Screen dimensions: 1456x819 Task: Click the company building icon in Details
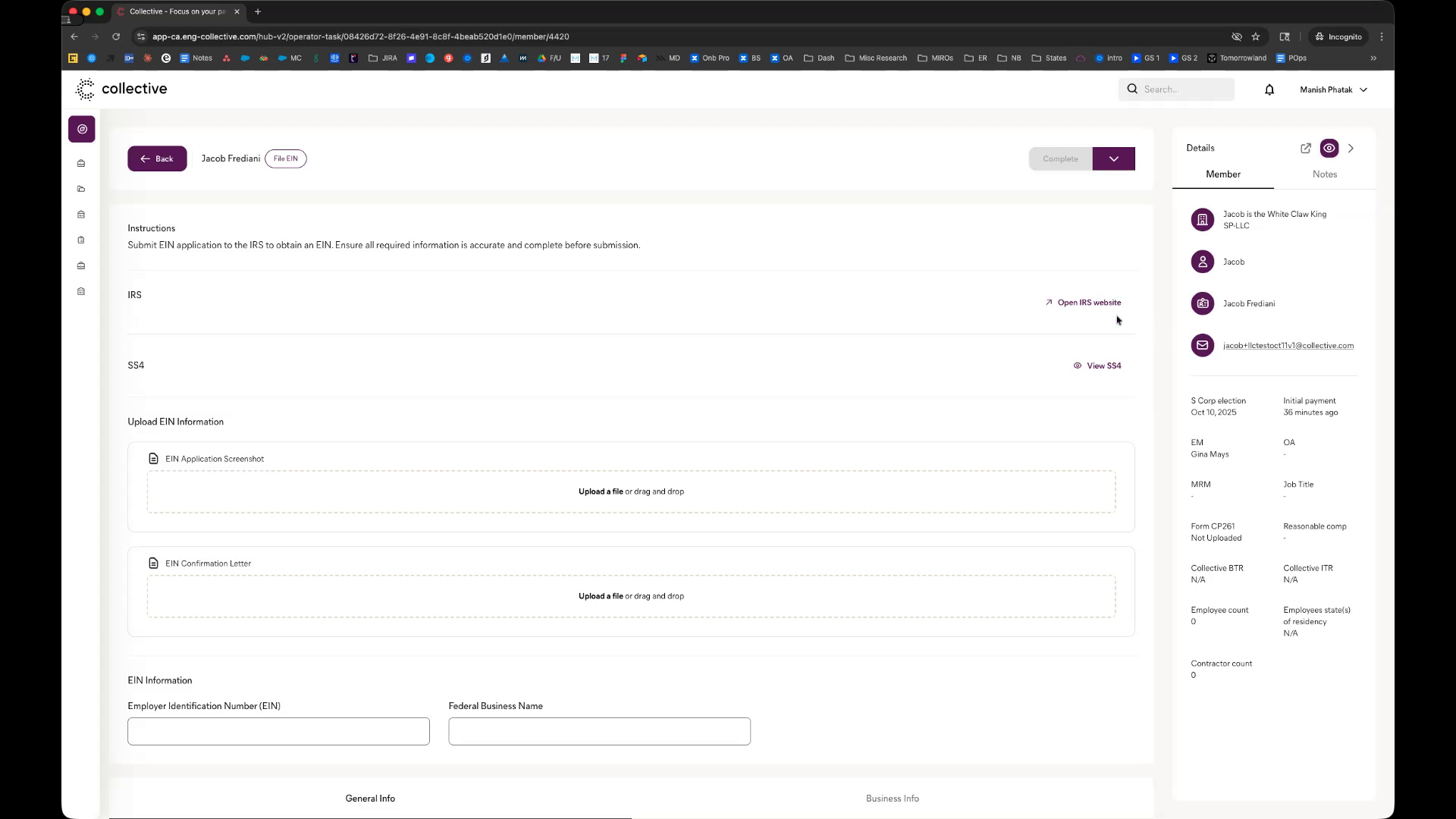tap(1202, 220)
